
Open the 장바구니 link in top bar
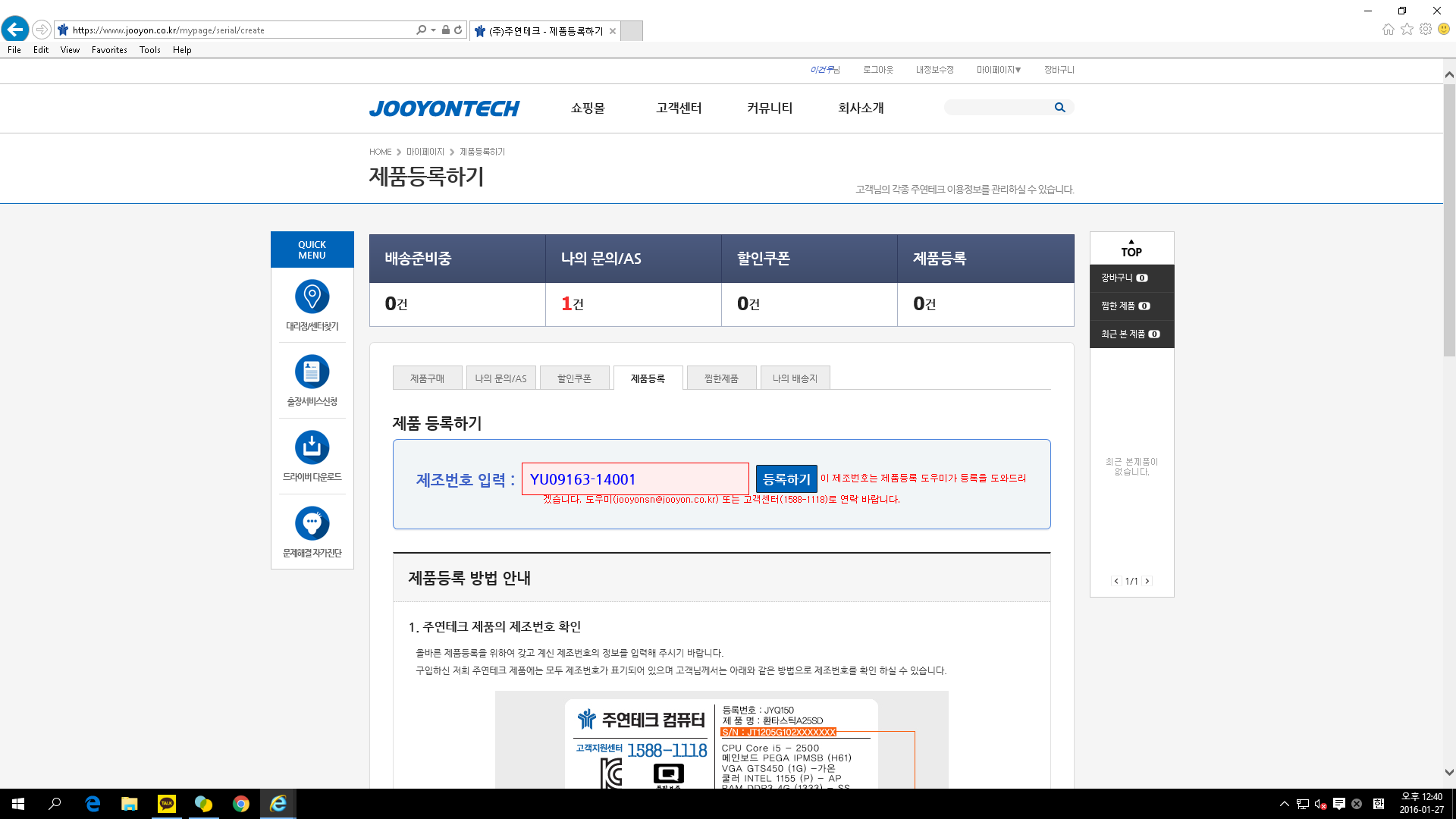coord(1059,70)
